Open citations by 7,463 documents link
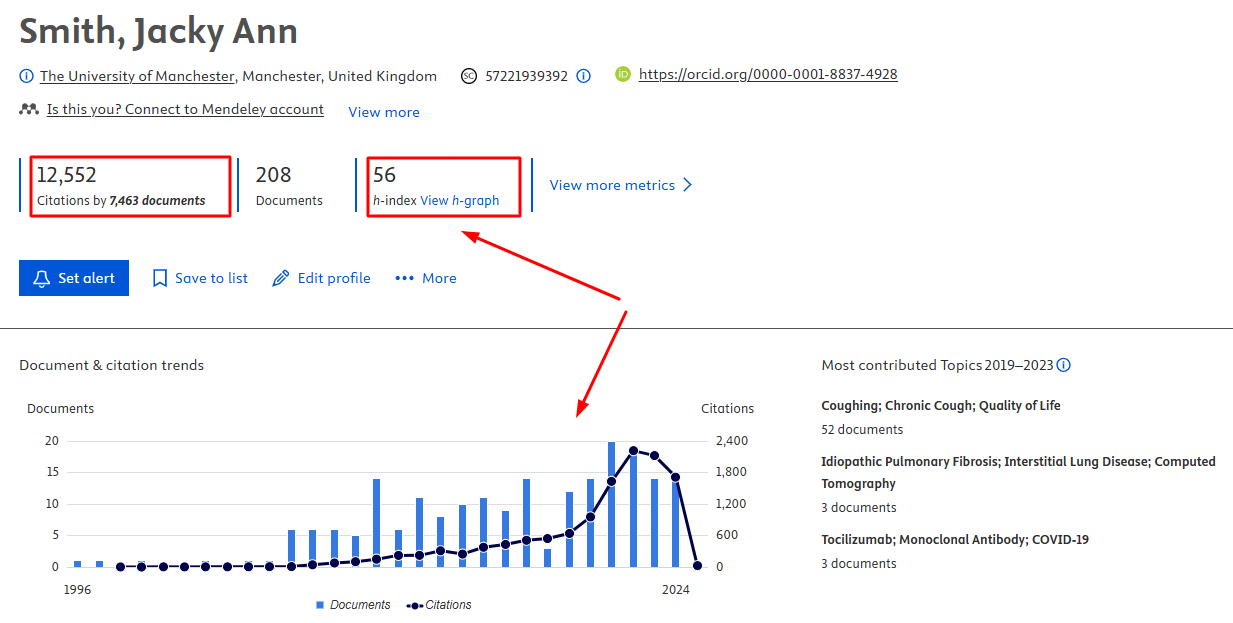Image resolution: width=1233 pixels, height=623 pixels. (x=157, y=200)
